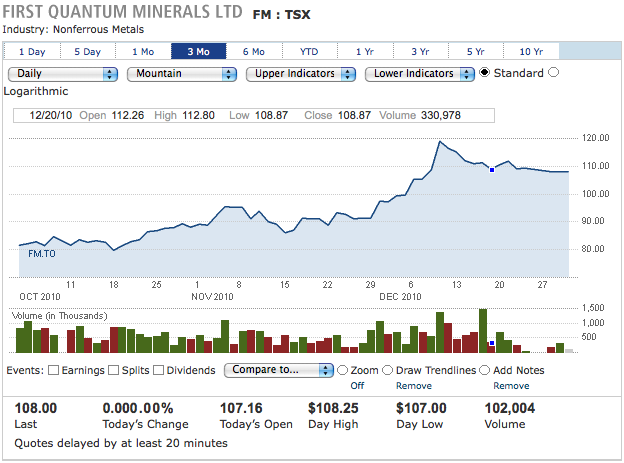This screenshot has height=463, width=624.
Task: Expand the Upper Indicators dropdown
Action: point(300,74)
